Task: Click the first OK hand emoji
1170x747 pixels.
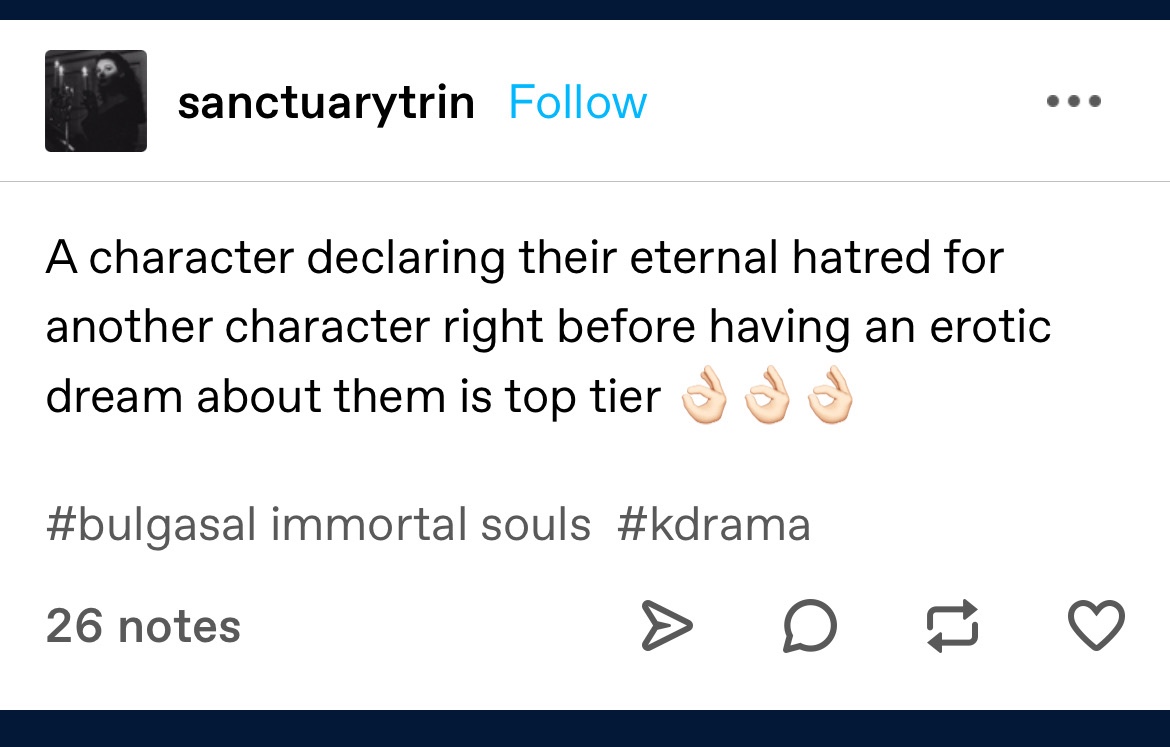Action: pos(705,399)
